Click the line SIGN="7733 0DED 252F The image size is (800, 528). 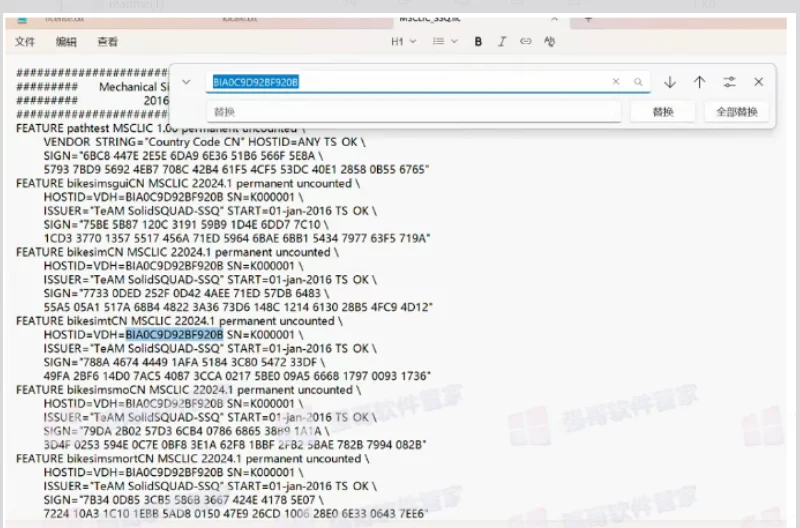(186, 293)
